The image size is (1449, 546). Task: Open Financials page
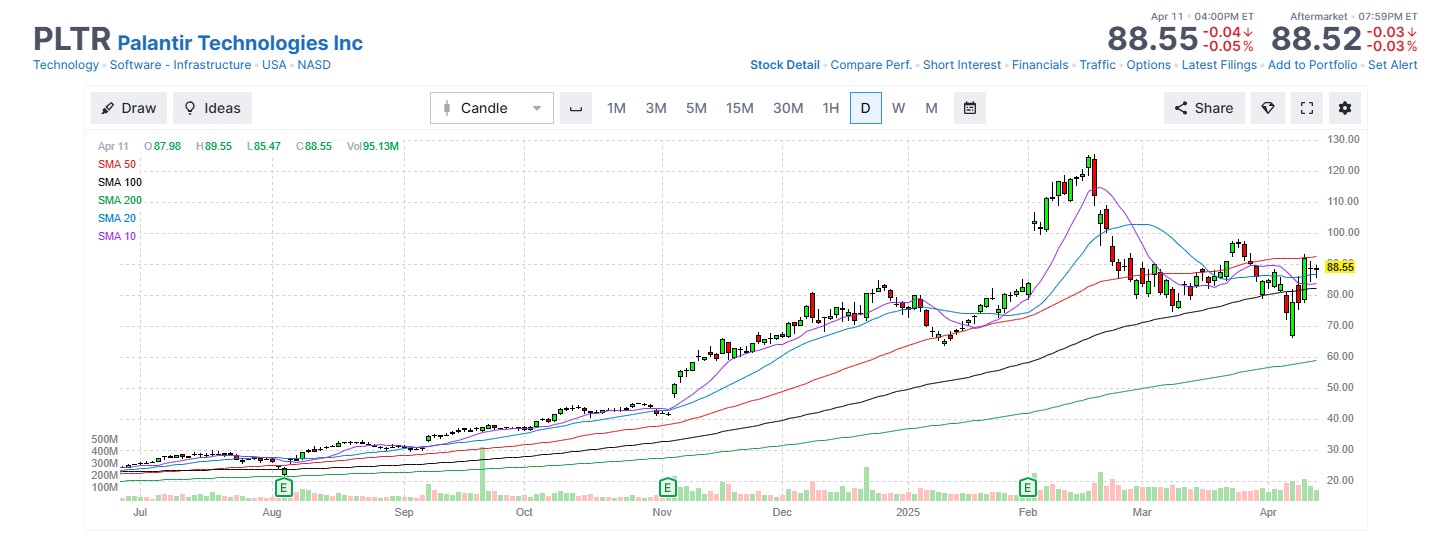(x=1040, y=65)
